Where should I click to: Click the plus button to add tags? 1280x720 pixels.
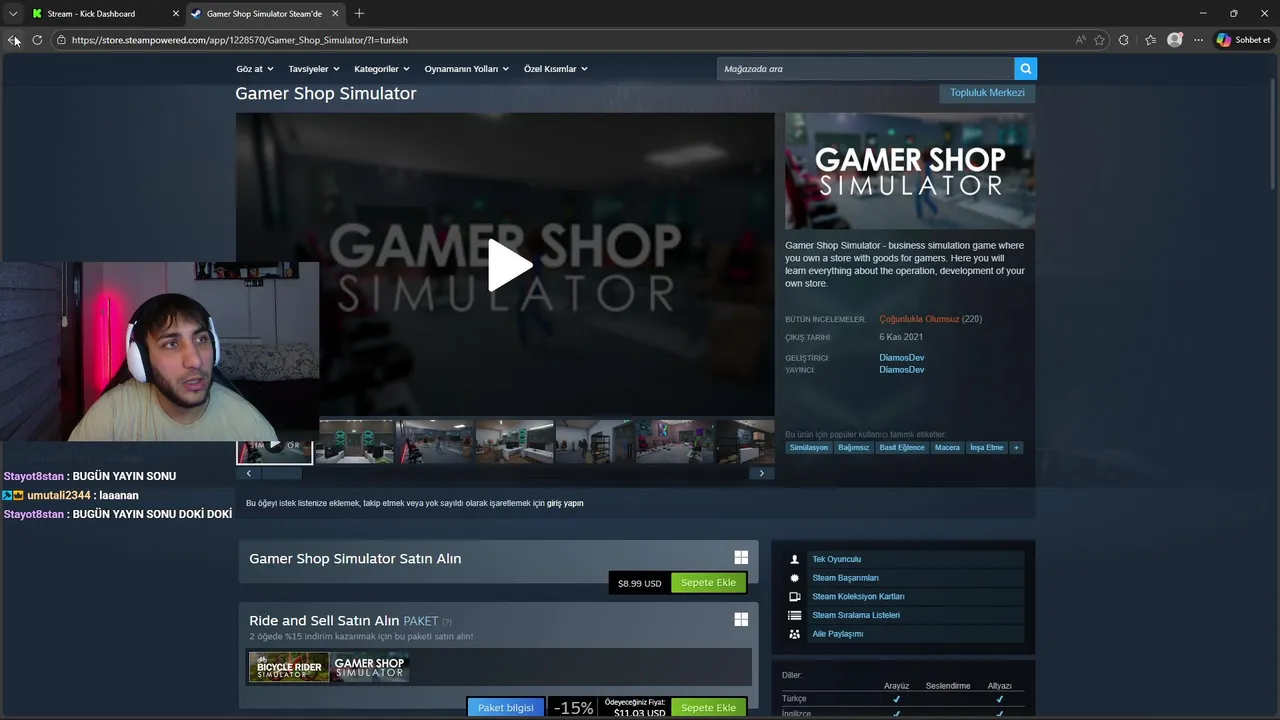pos(1016,448)
